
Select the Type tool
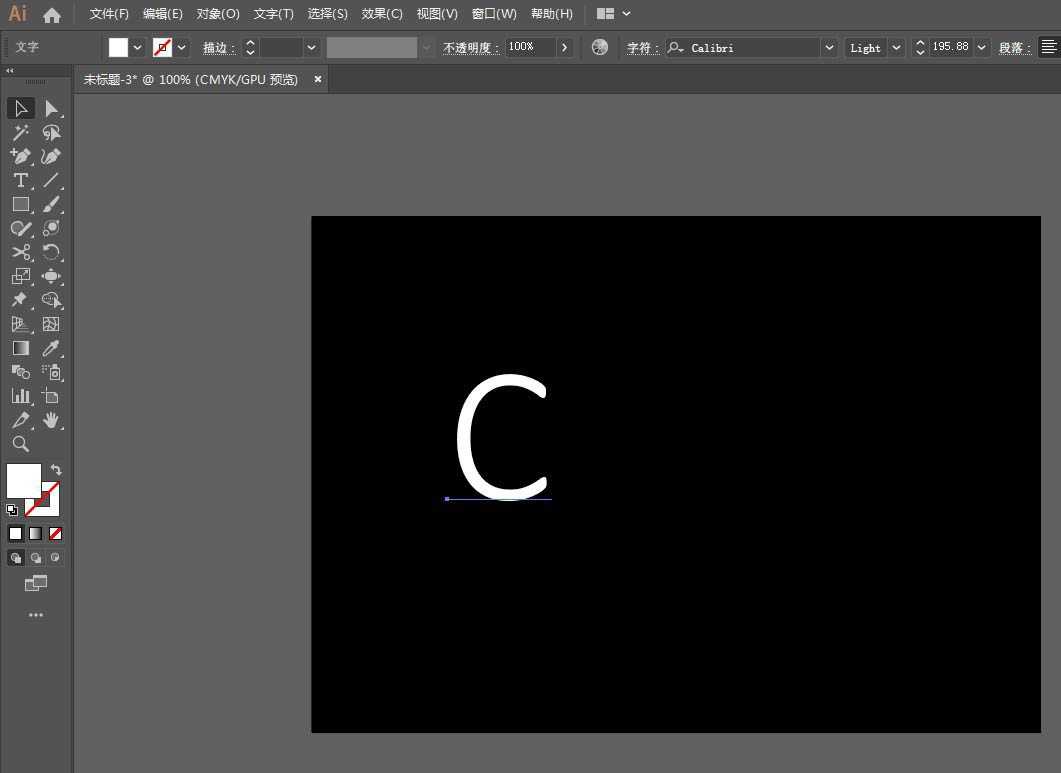(x=20, y=180)
